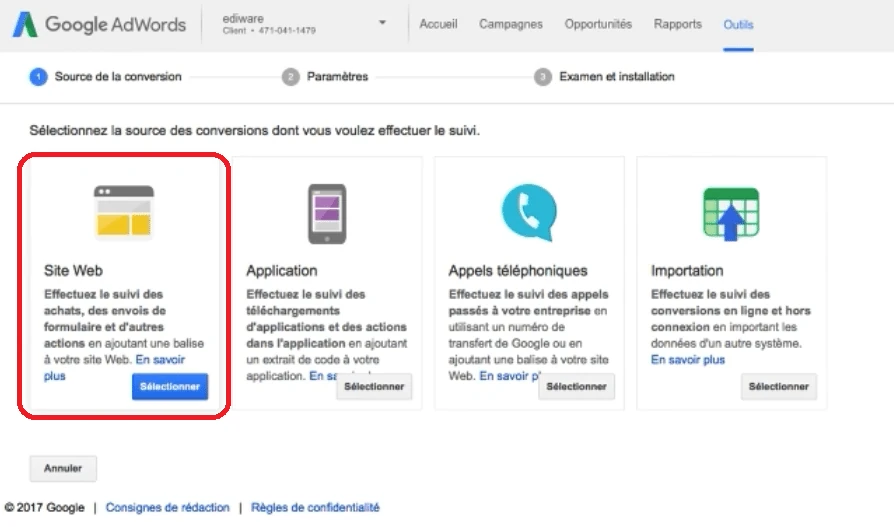Switch to the Campagnes tab

pos(511,24)
